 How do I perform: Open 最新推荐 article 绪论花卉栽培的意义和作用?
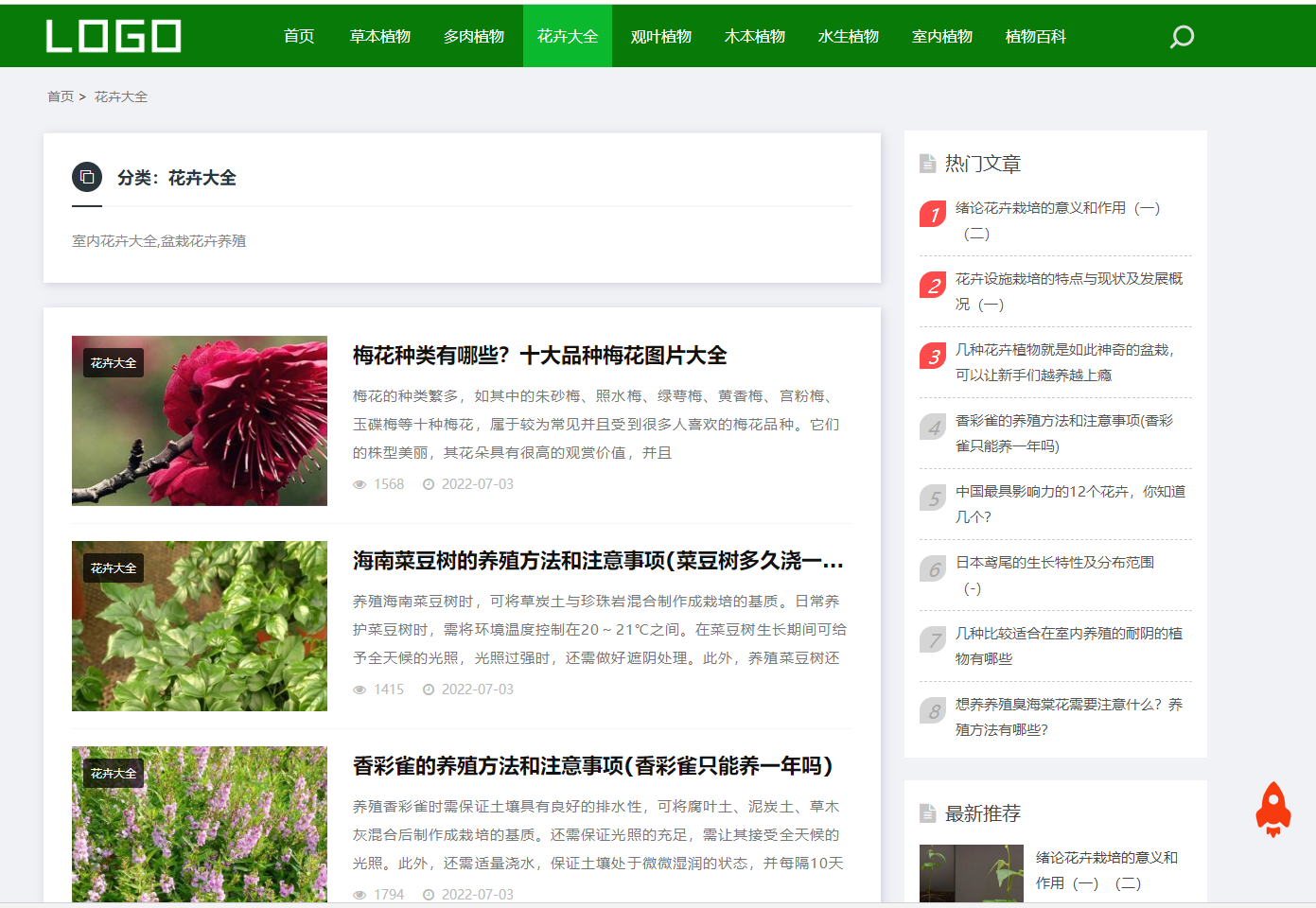point(1107,870)
